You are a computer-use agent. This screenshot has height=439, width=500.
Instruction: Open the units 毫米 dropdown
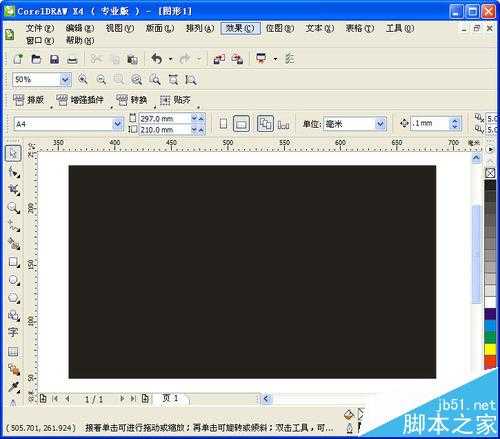tap(380, 124)
